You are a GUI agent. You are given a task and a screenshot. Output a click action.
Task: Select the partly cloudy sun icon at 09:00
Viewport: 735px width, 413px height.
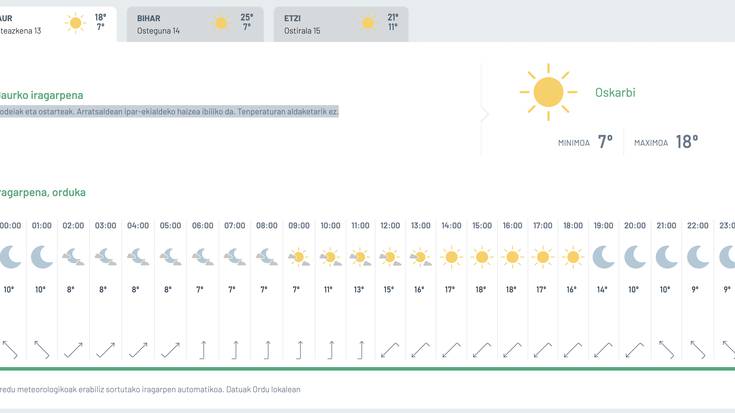coord(298,257)
